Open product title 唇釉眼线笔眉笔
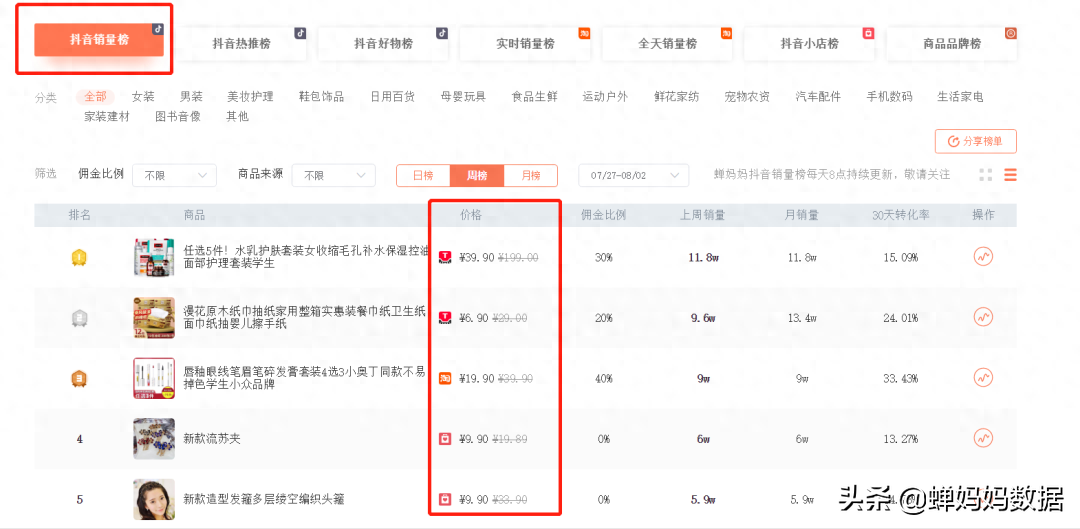This screenshot has width=1080, height=529. coord(304,378)
